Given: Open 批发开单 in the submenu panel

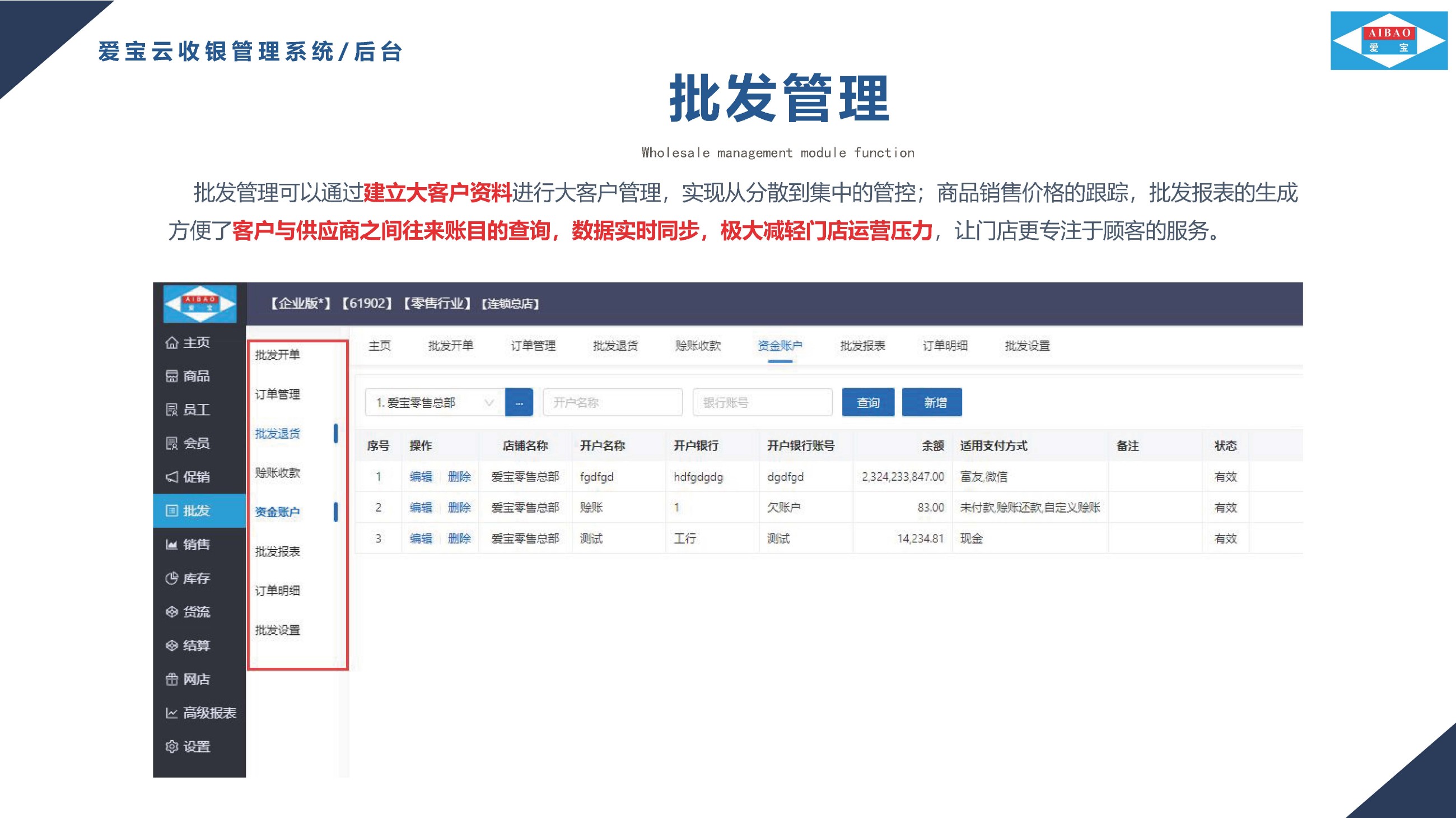Looking at the screenshot, I should pos(278,355).
